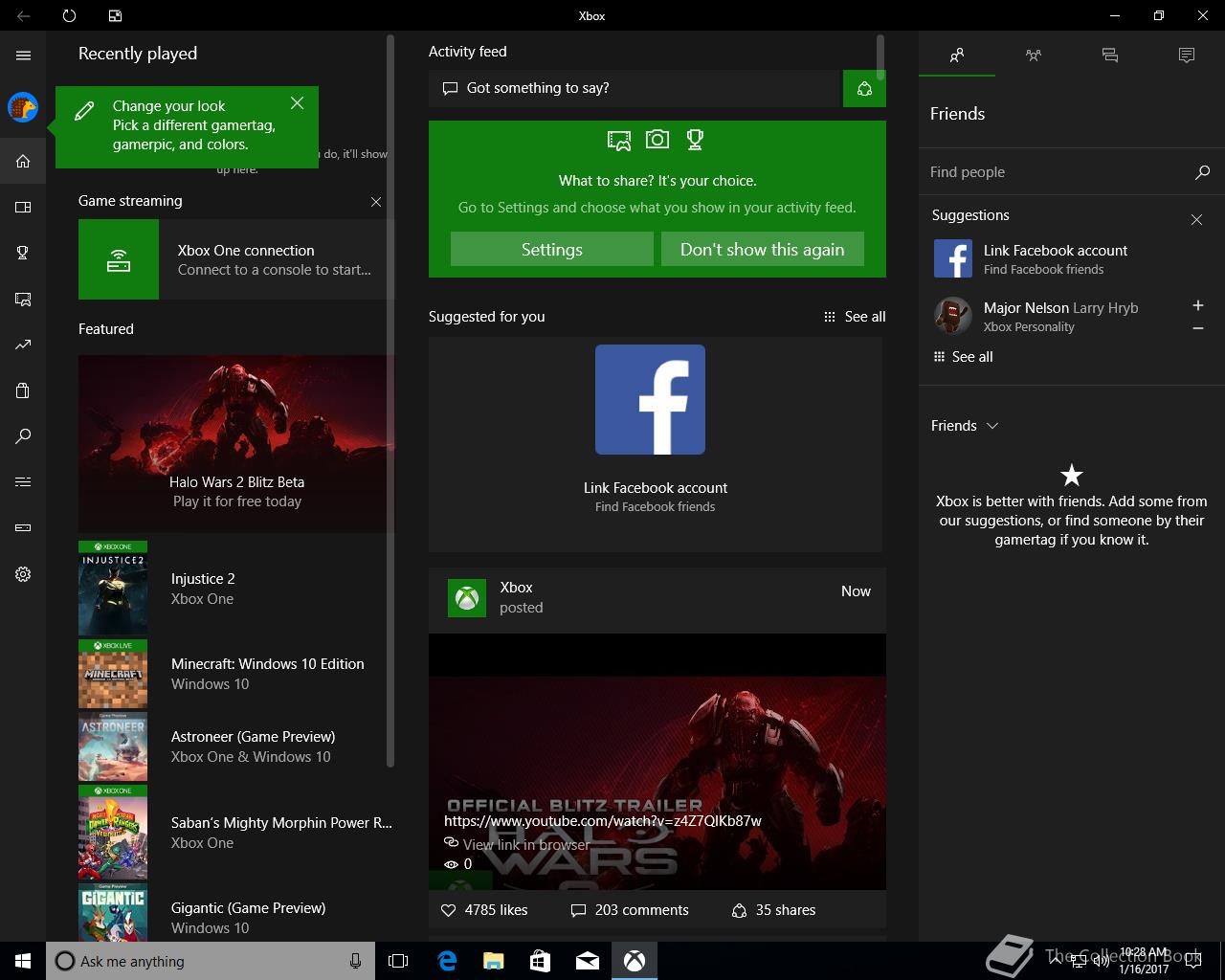The image size is (1225, 980).
Task: Click the like heart on Xbox post
Action: 448,910
